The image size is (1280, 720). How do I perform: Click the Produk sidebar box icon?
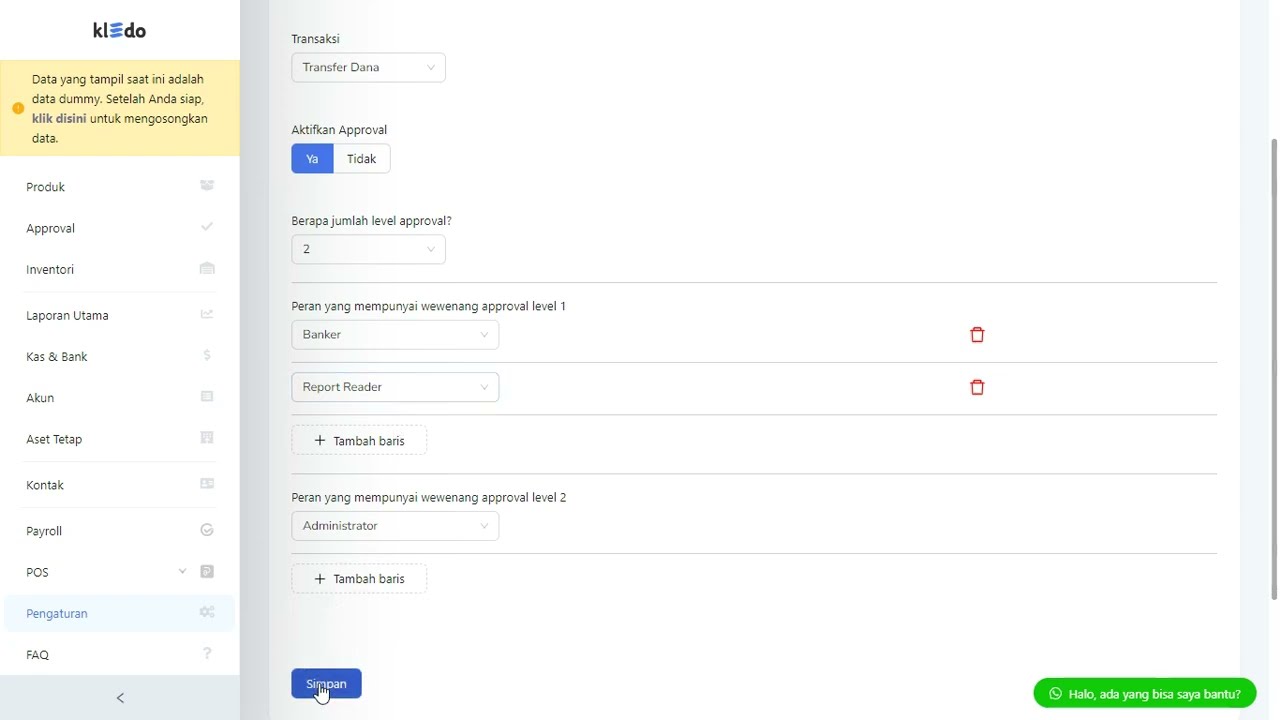[207, 186]
